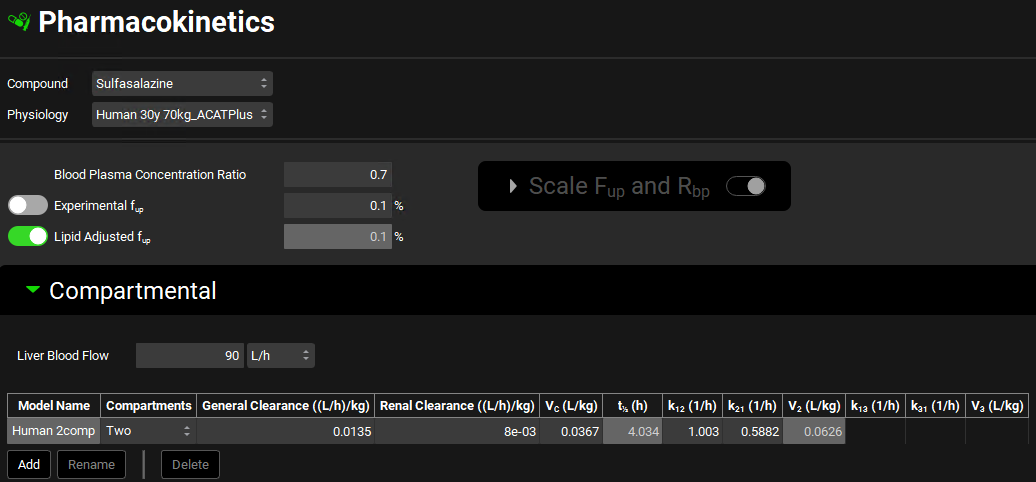Select the Human 2comp model row
The width and height of the screenshot is (1036, 482).
click(54, 431)
